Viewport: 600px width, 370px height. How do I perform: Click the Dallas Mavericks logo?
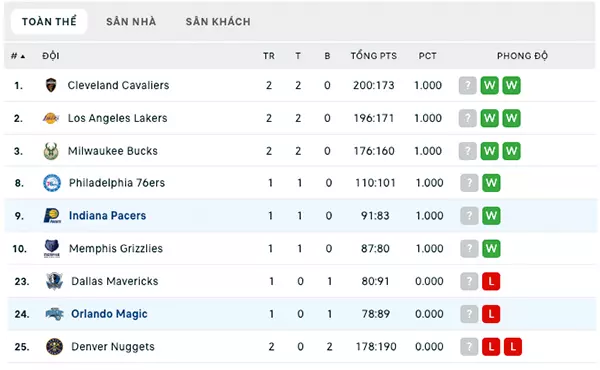point(54,281)
